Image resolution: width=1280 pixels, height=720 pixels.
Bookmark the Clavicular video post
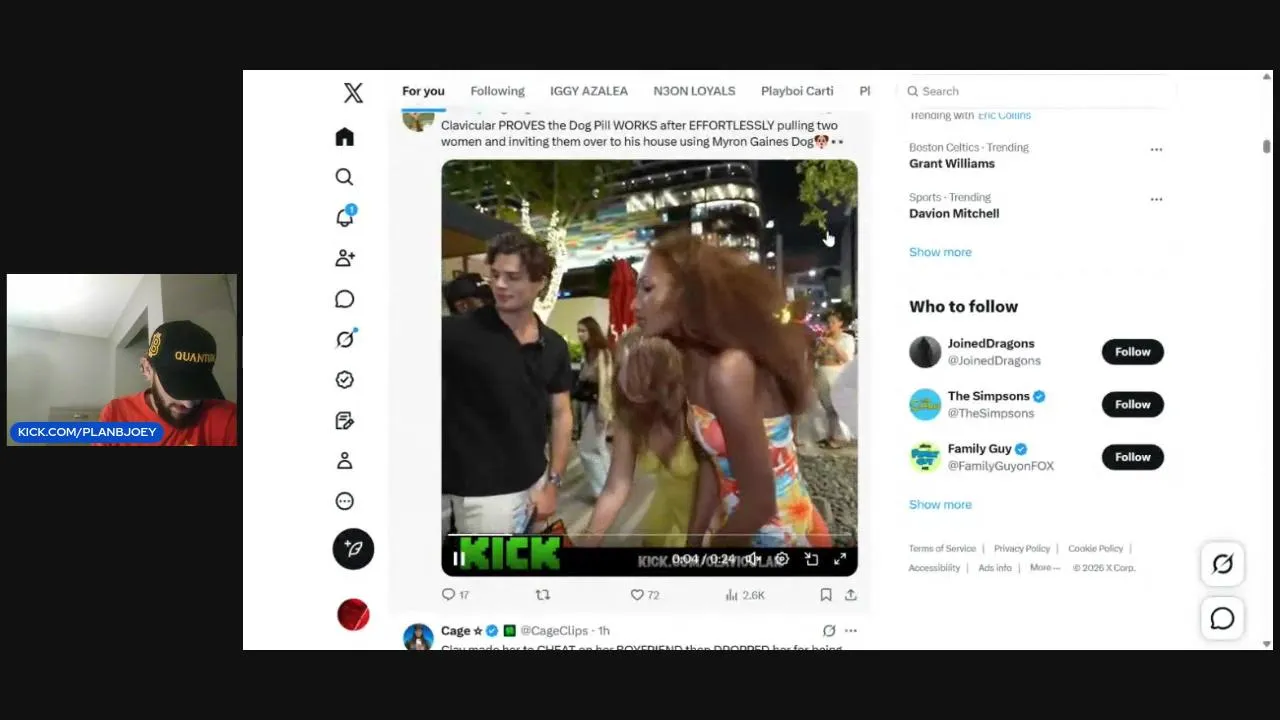pos(826,595)
